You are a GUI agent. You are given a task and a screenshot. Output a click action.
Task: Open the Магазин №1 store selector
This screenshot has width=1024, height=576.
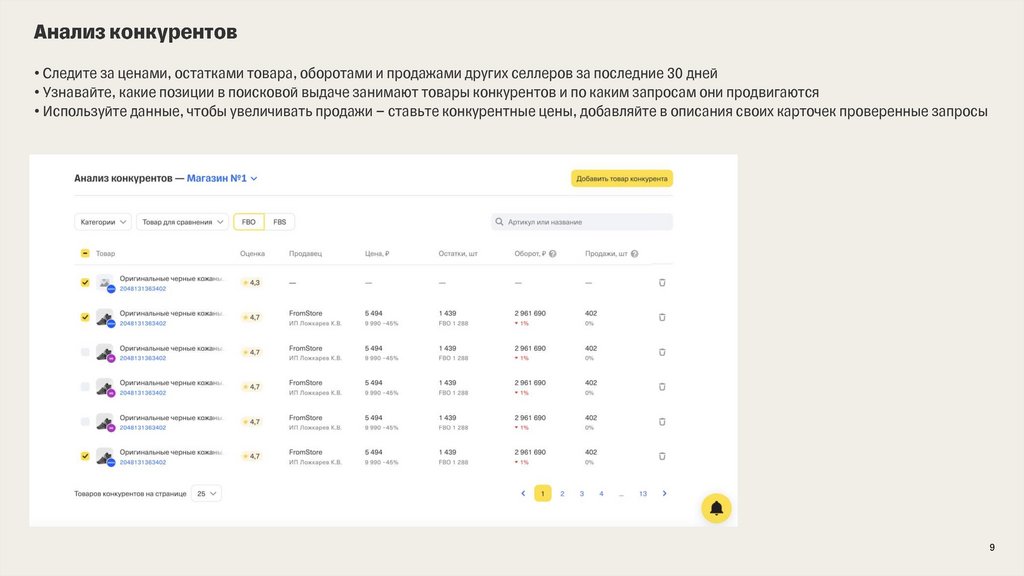click(222, 178)
